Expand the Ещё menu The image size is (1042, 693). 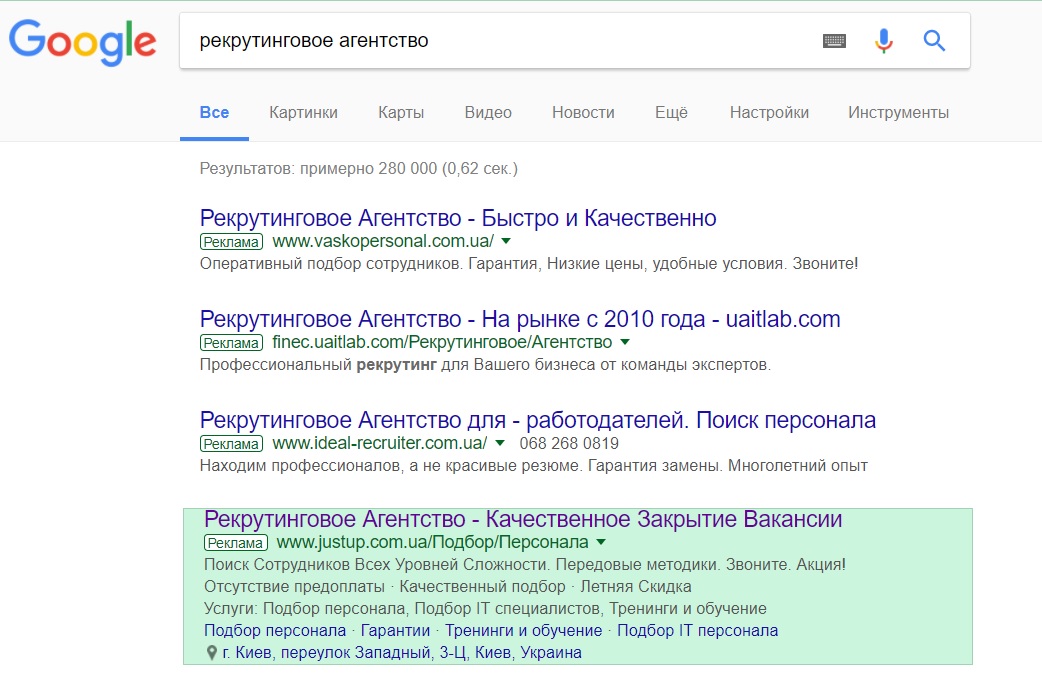pyautogui.click(x=671, y=112)
